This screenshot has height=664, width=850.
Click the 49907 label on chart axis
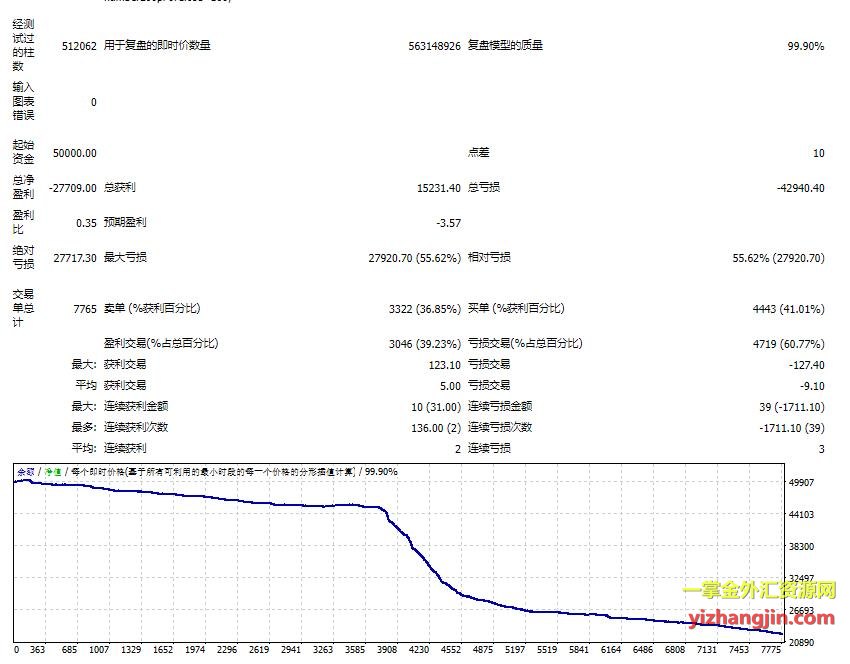(x=801, y=482)
